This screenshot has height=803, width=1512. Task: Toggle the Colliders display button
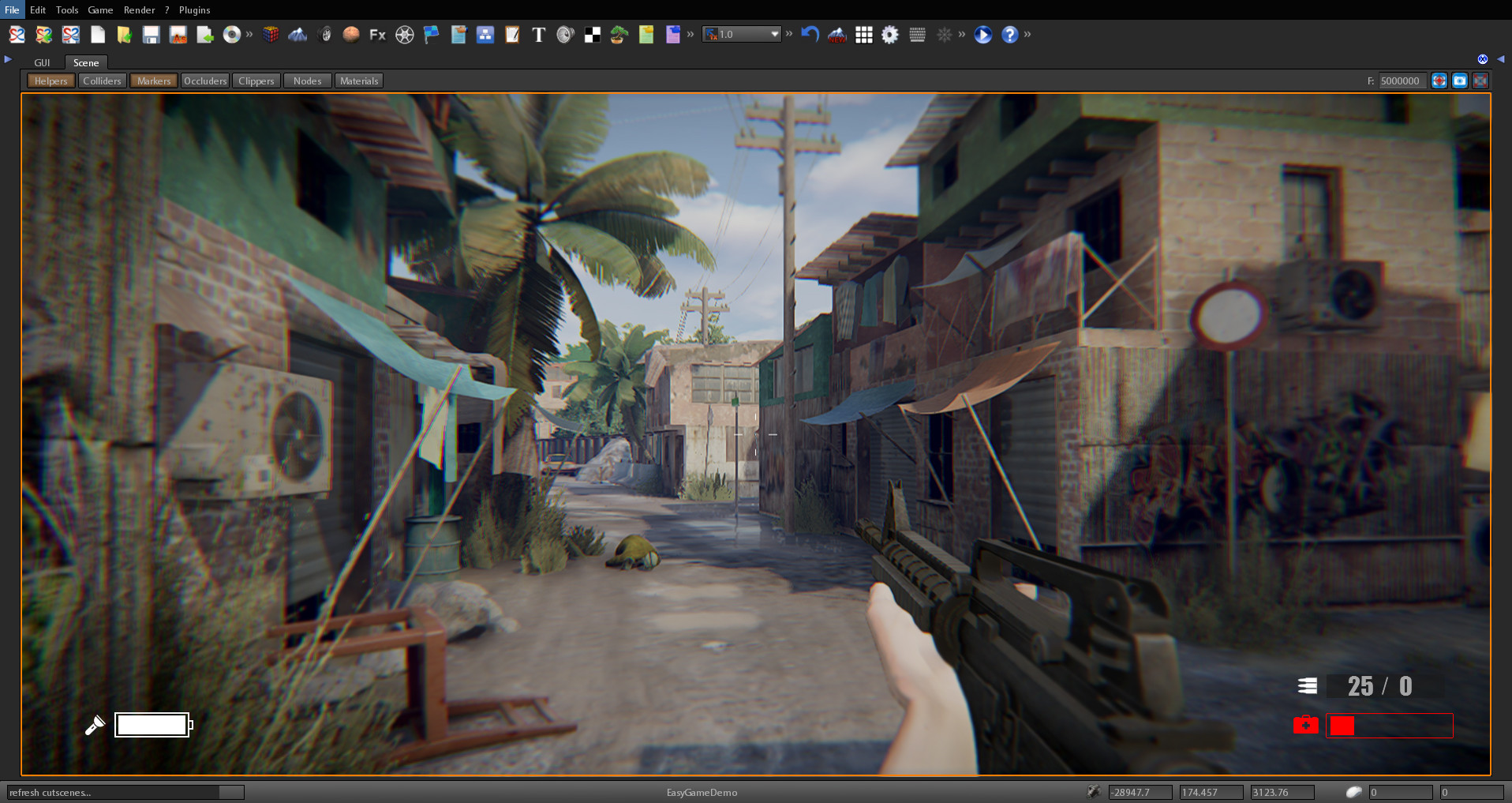point(102,80)
